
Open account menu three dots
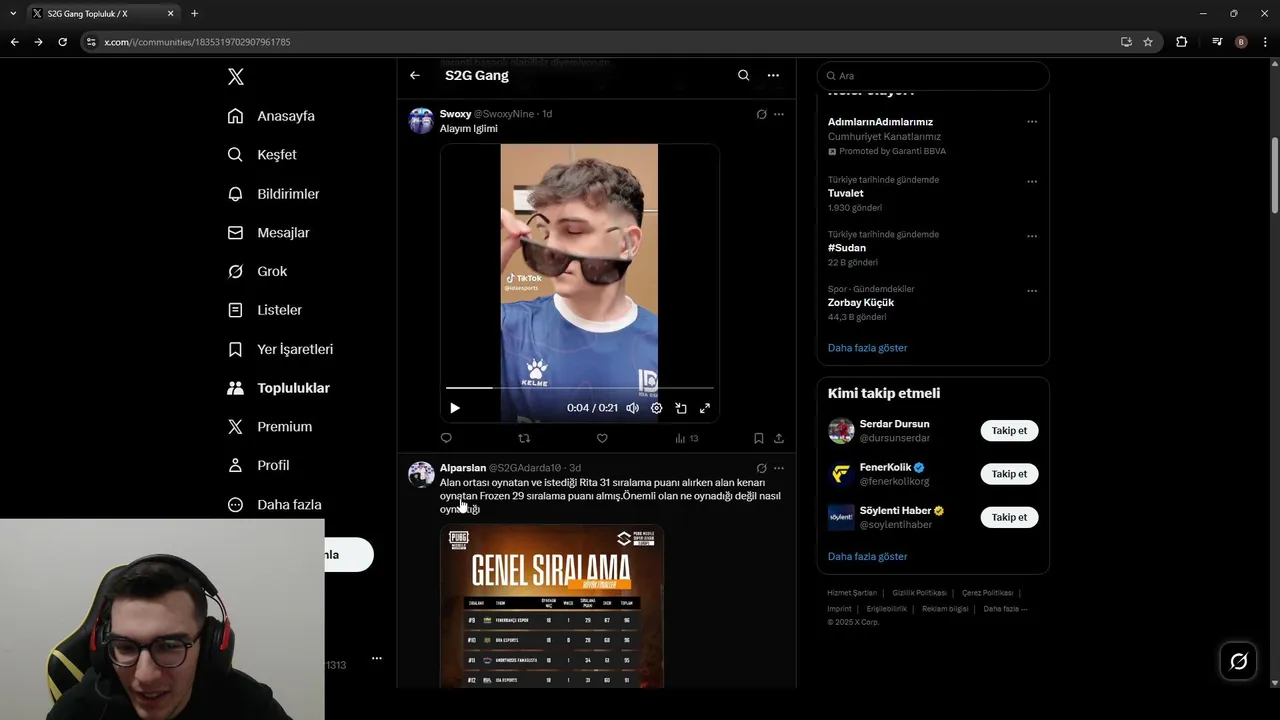[377, 658]
